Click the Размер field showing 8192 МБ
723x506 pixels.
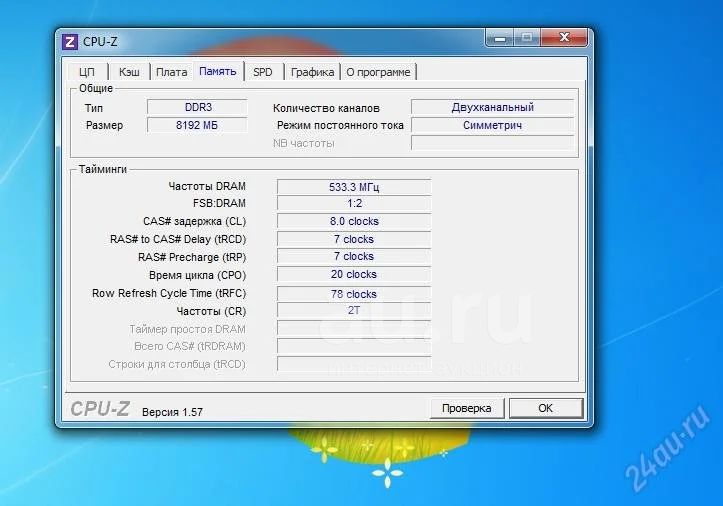(197, 125)
